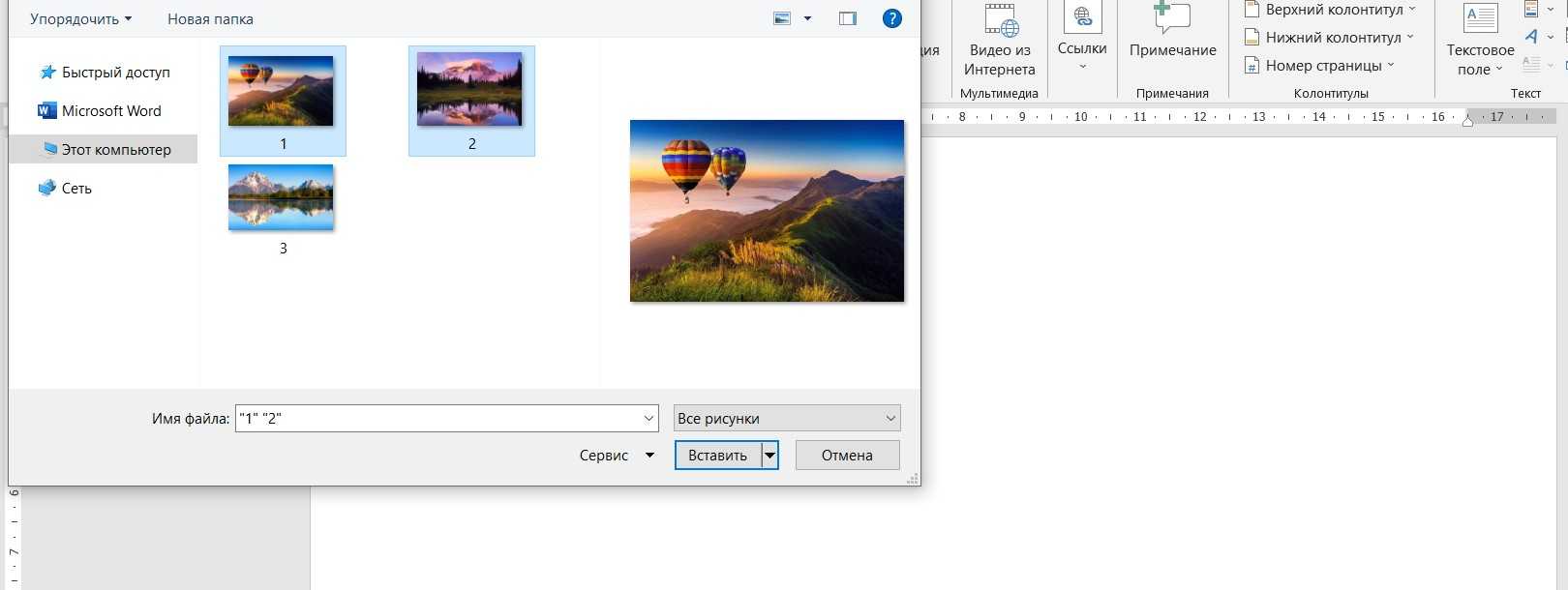Click the help question mark icon
Image resolution: width=1568 pixels, height=590 pixels.
(x=891, y=18)
